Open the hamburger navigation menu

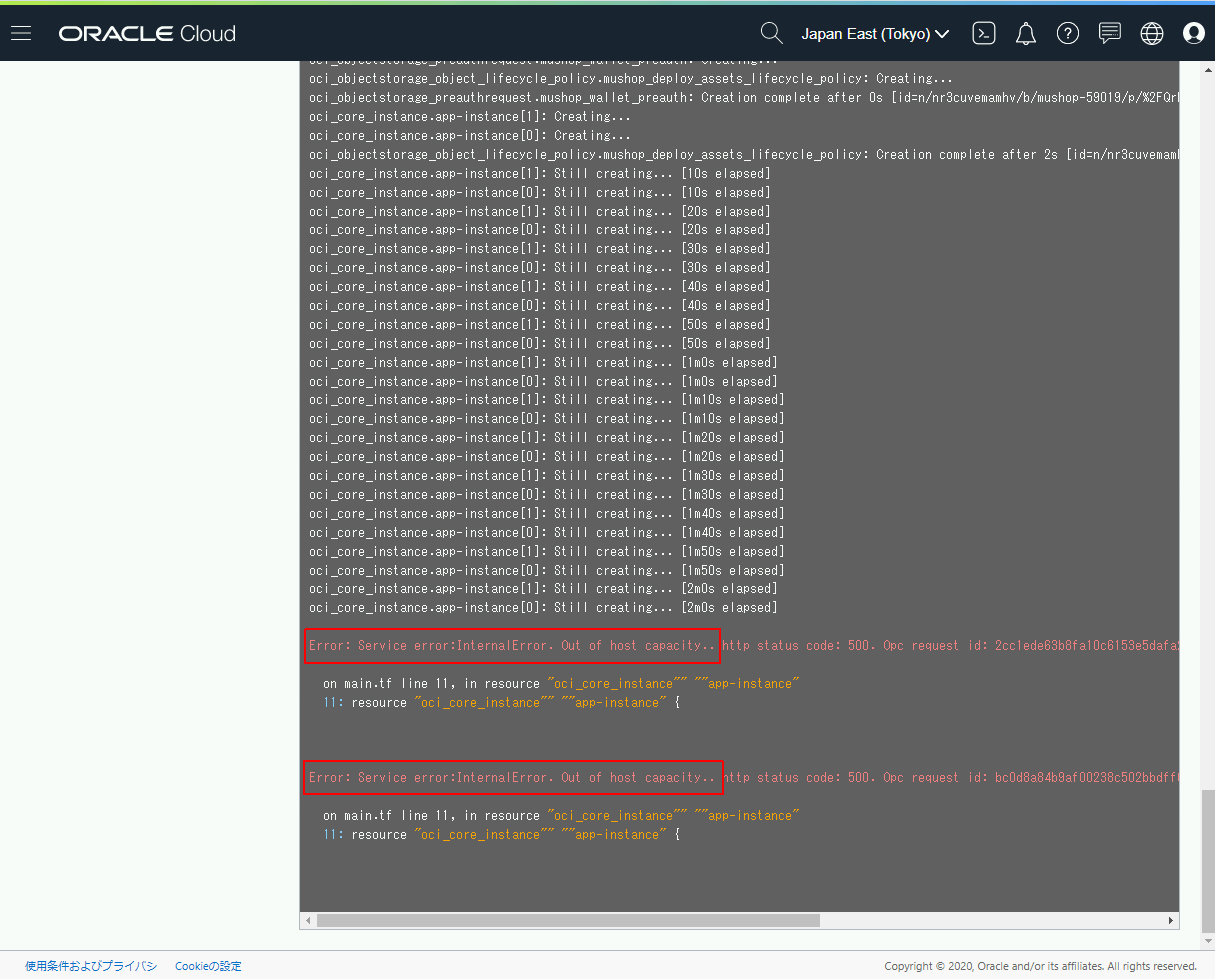tap(21, 33)
